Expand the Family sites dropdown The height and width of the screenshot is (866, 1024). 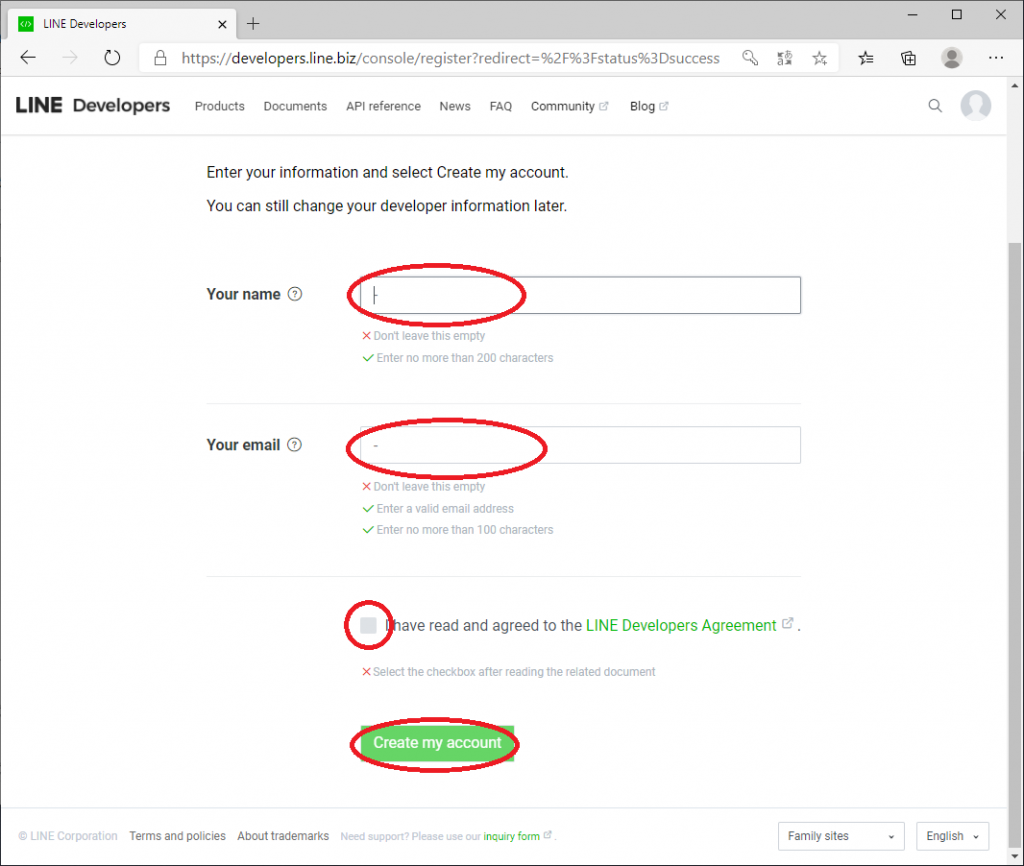(x=841, y=836)
